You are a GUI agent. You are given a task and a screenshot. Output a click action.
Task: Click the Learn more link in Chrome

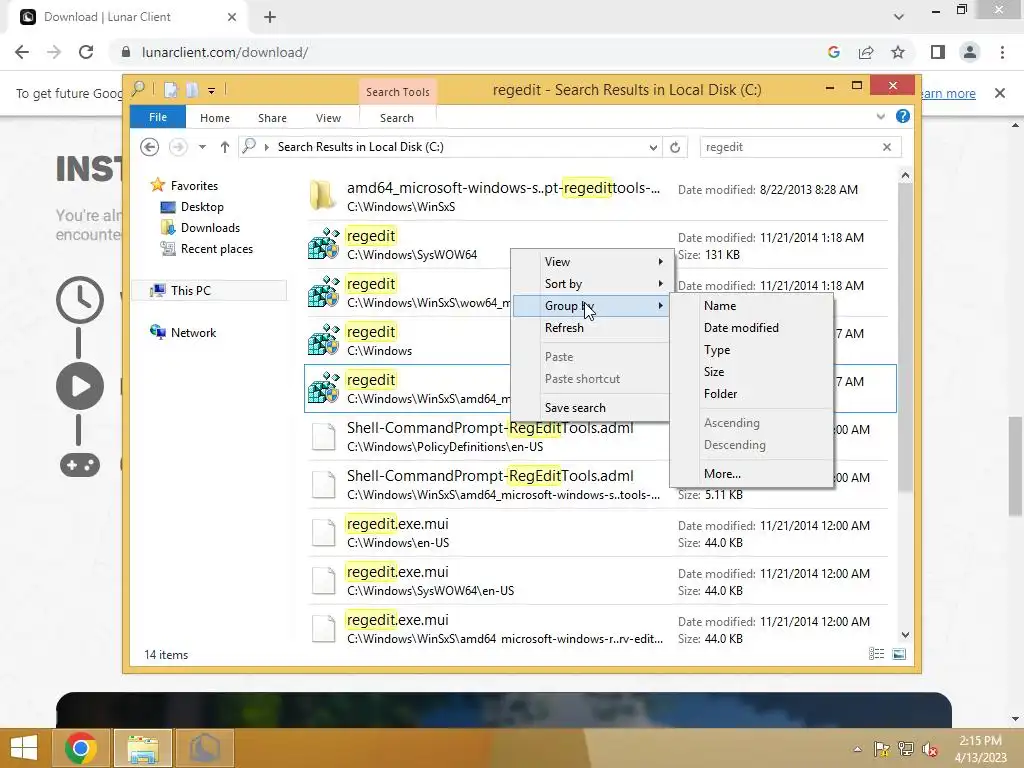948,93
